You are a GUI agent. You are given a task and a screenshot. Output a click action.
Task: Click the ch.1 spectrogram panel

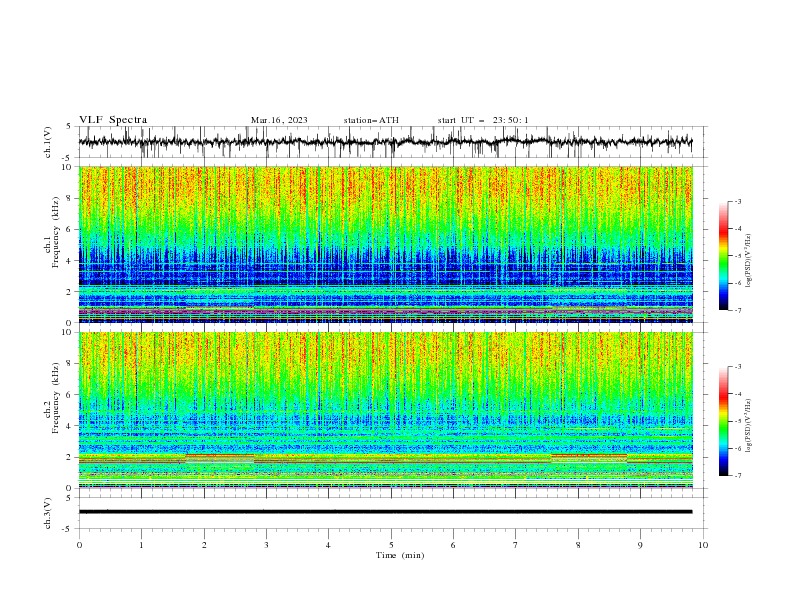tap(385, 244)
